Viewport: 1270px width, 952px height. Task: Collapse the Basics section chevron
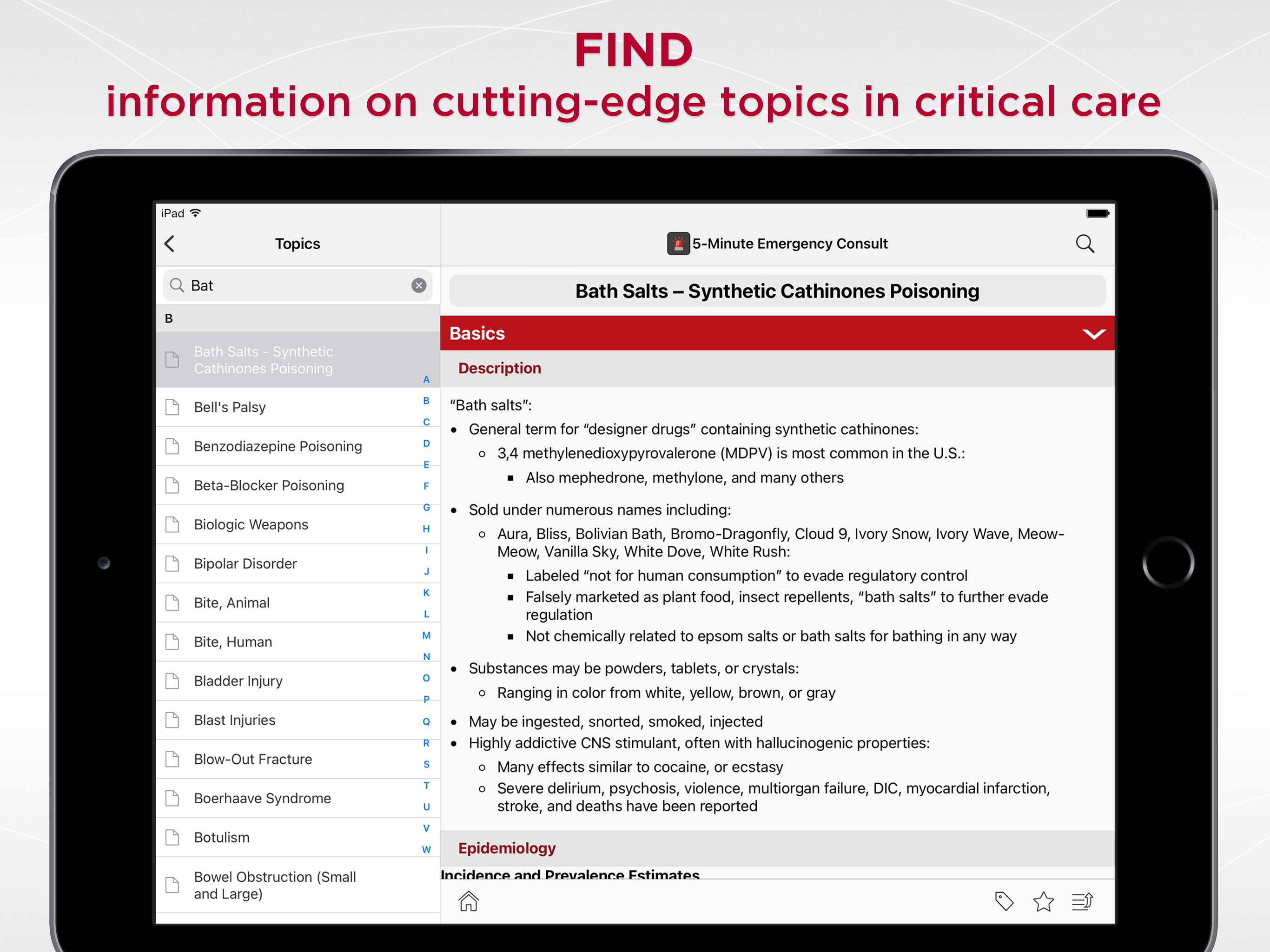coord(1093,334)
